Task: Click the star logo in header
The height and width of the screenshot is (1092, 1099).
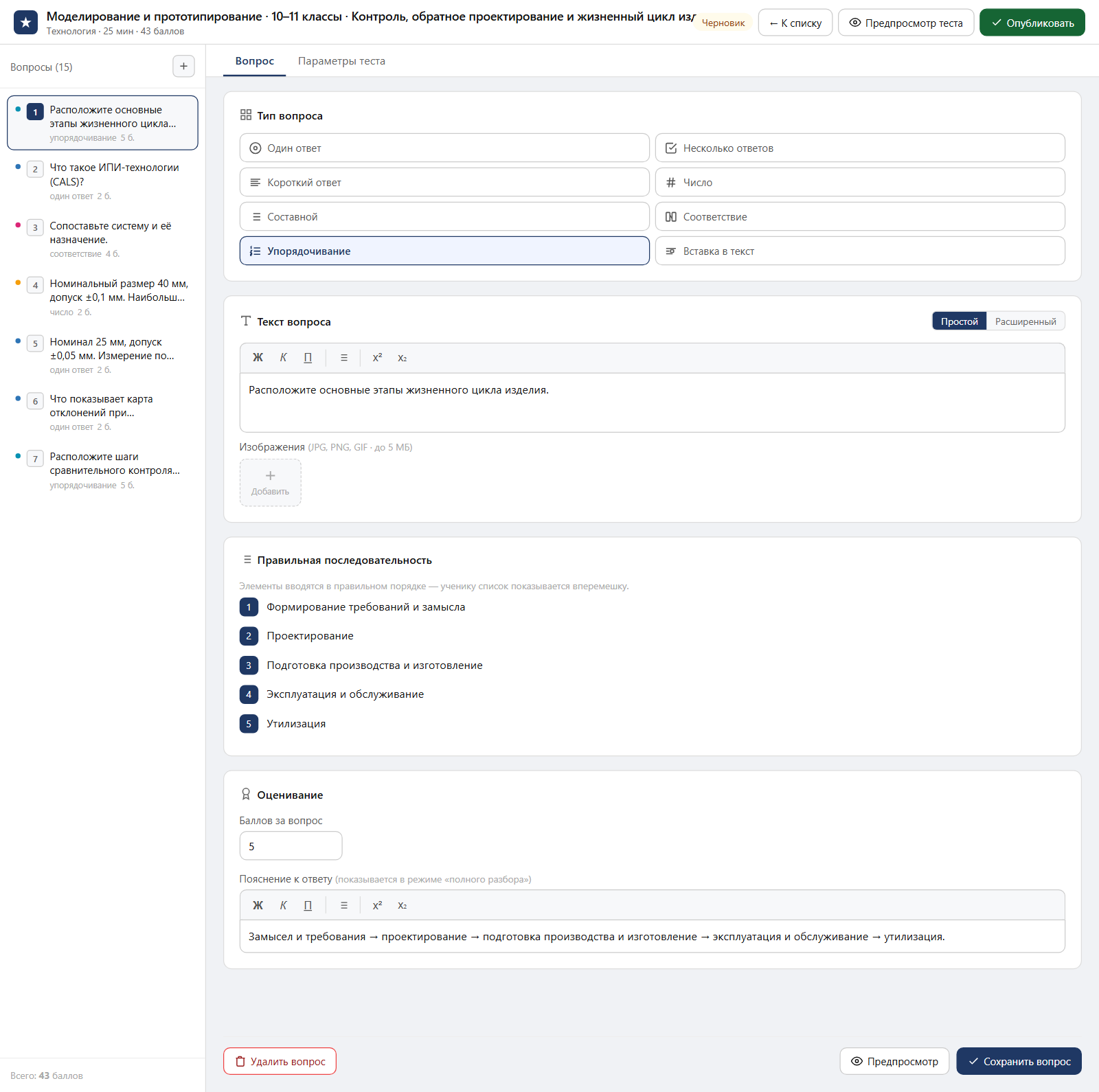Action: 26,23
